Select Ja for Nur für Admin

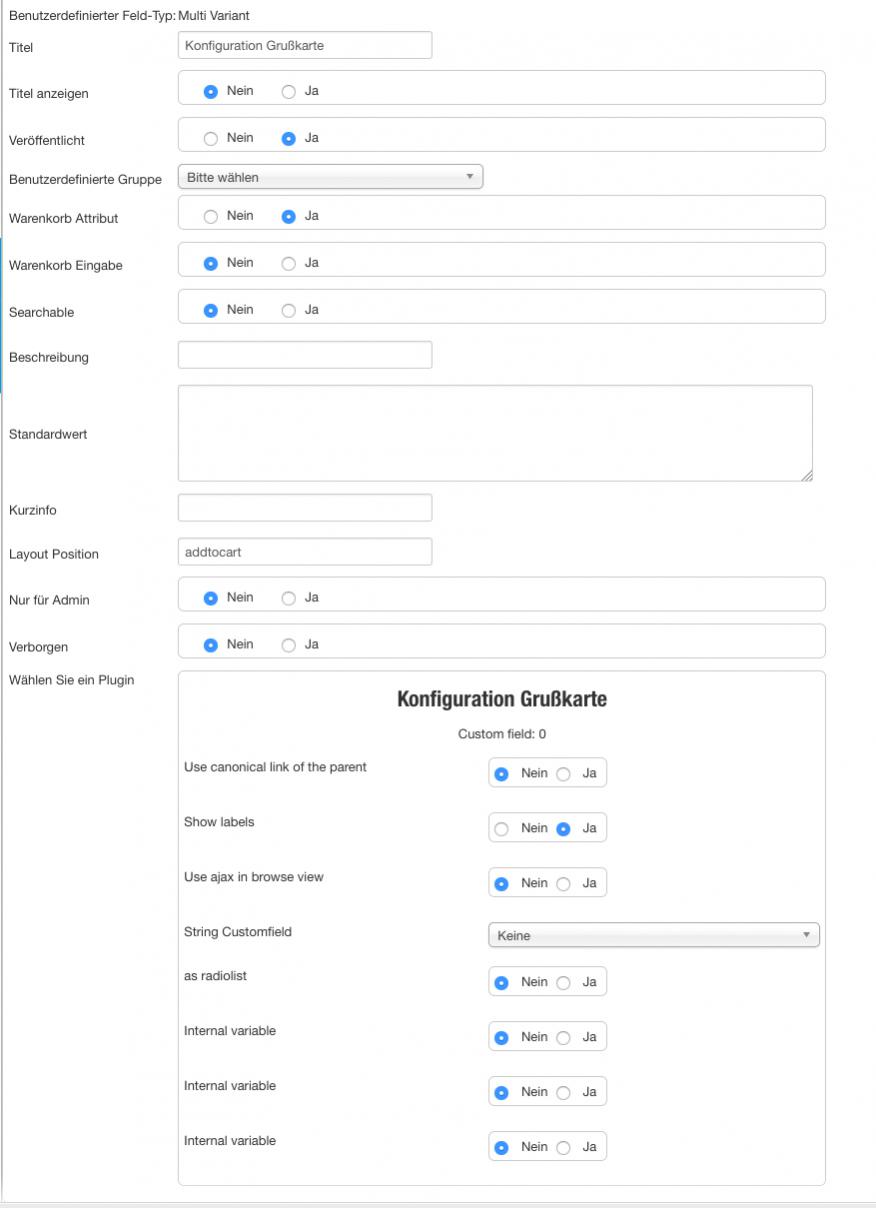click(x=289, y=599)
